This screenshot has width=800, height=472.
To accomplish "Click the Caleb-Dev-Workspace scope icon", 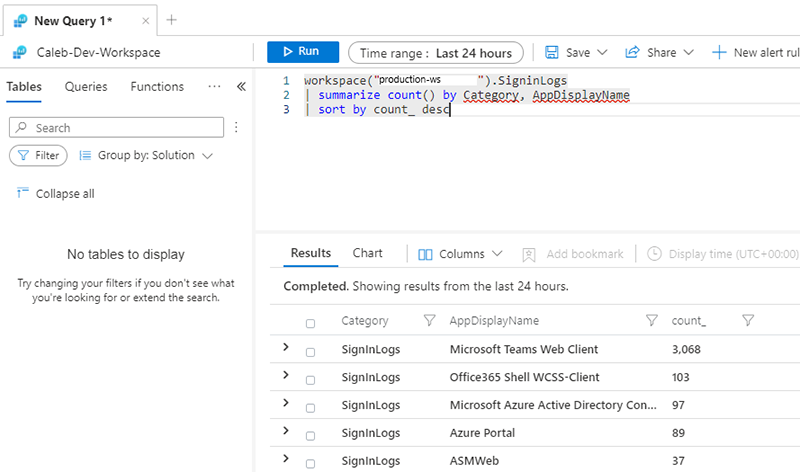I will tap(19, 52).
